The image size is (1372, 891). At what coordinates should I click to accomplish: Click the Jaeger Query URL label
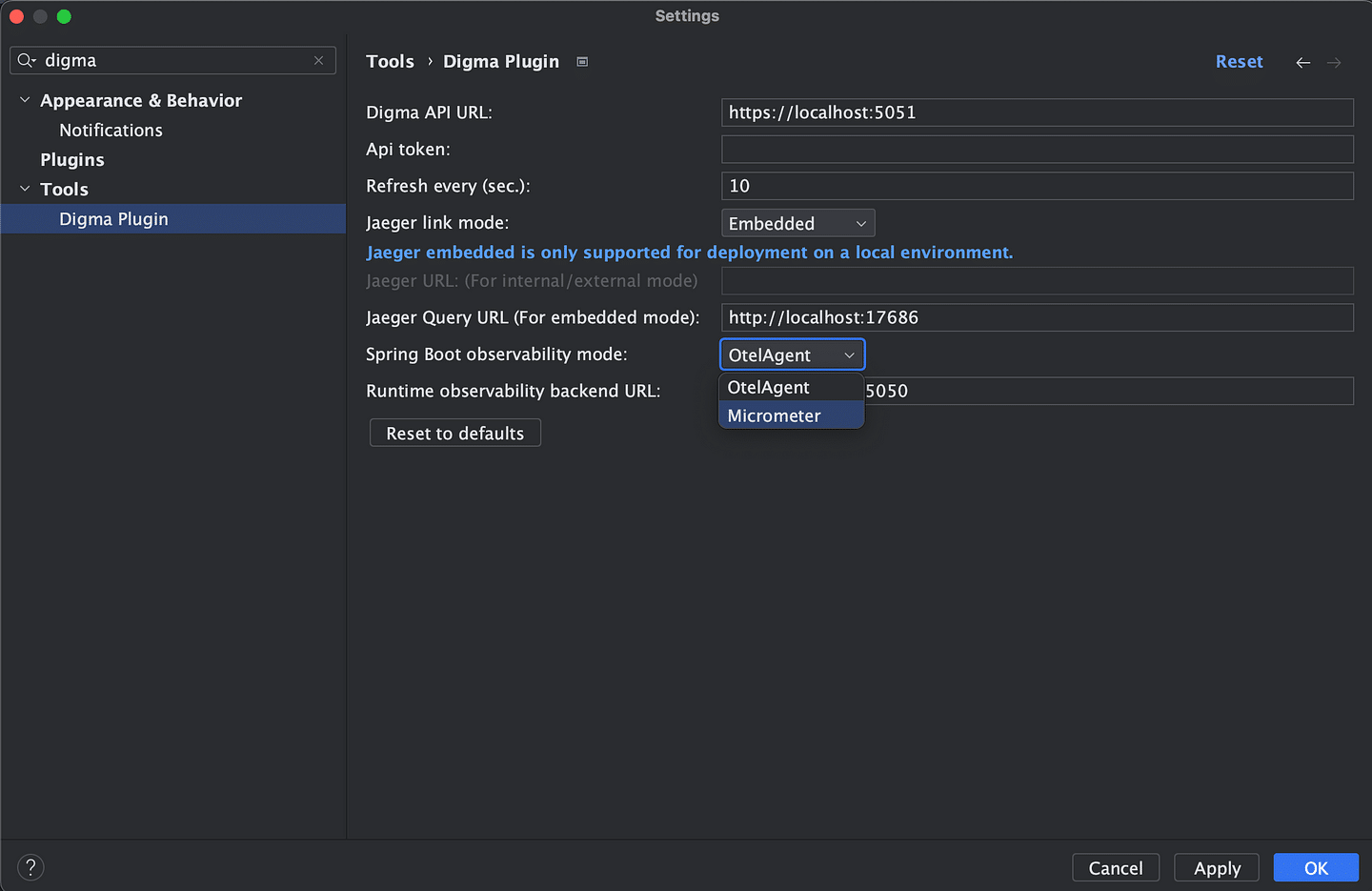click(533, 317)
